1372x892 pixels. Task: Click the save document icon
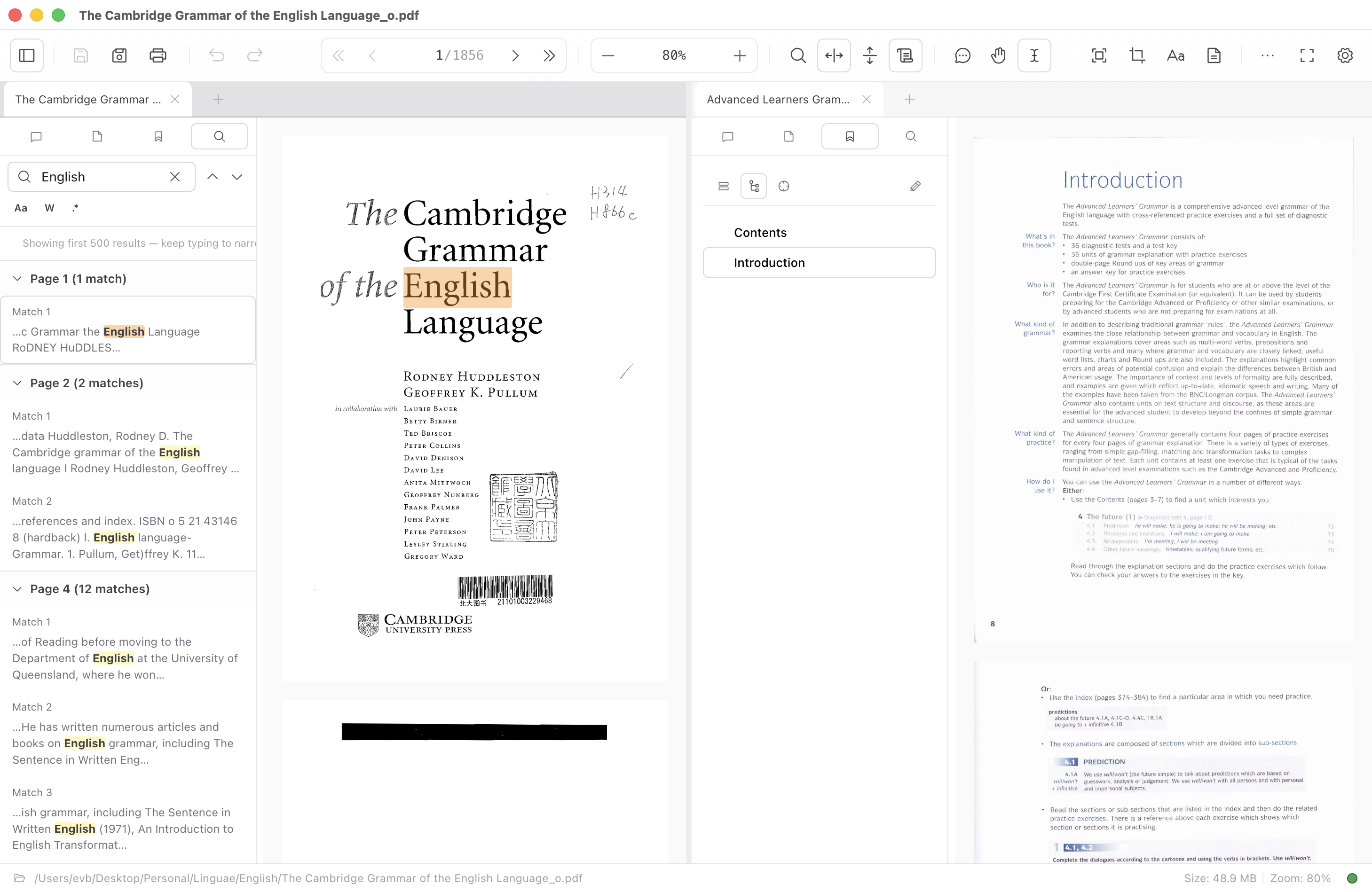click(81, 55)
